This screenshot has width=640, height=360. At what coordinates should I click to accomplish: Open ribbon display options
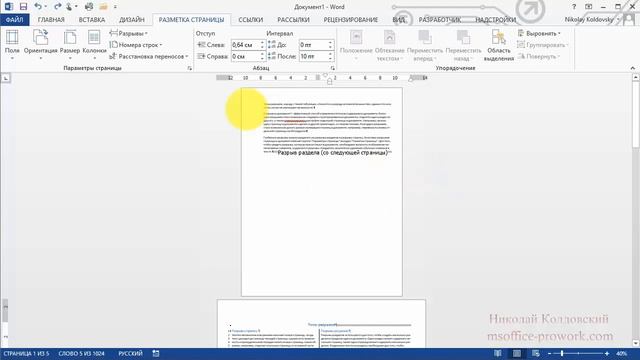coord(589,7)
